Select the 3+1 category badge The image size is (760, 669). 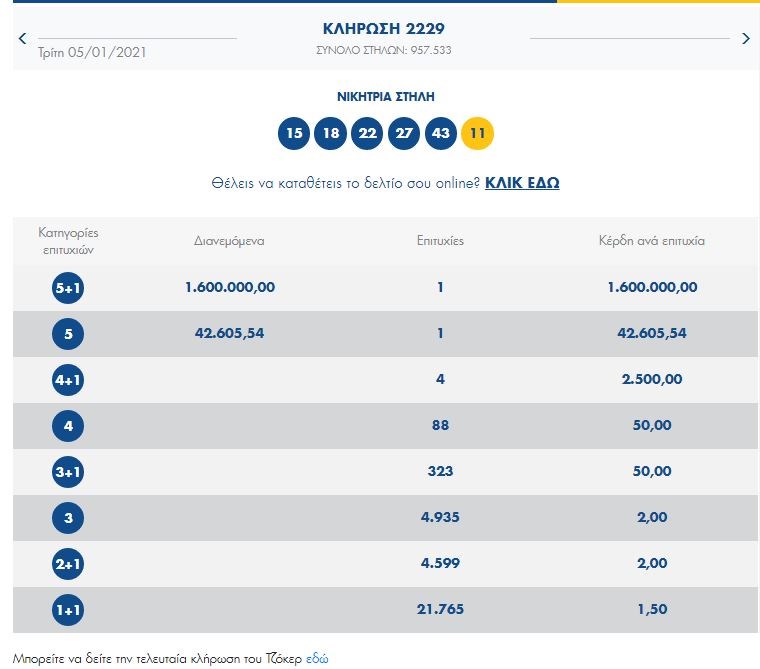(x=68, y=472)
